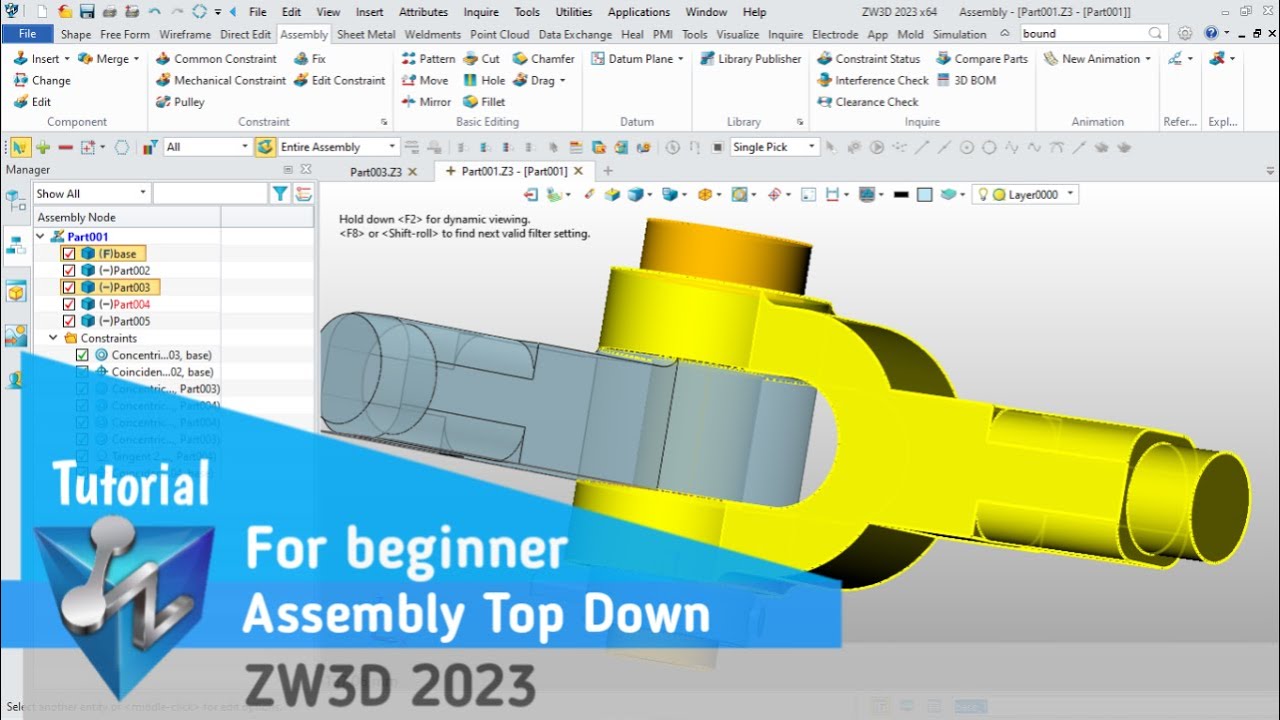Select the Change component tool

point(42,80)
